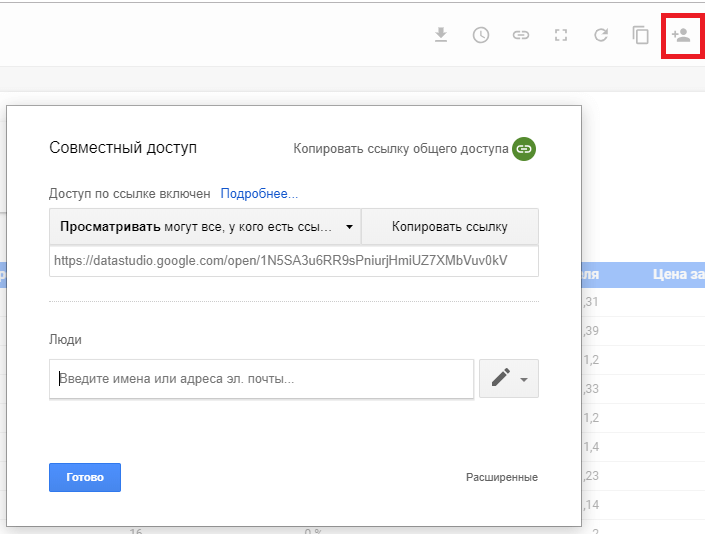Screen dimensions: 705x534
Task: Refresh the report data
Action: coord(601,35)
